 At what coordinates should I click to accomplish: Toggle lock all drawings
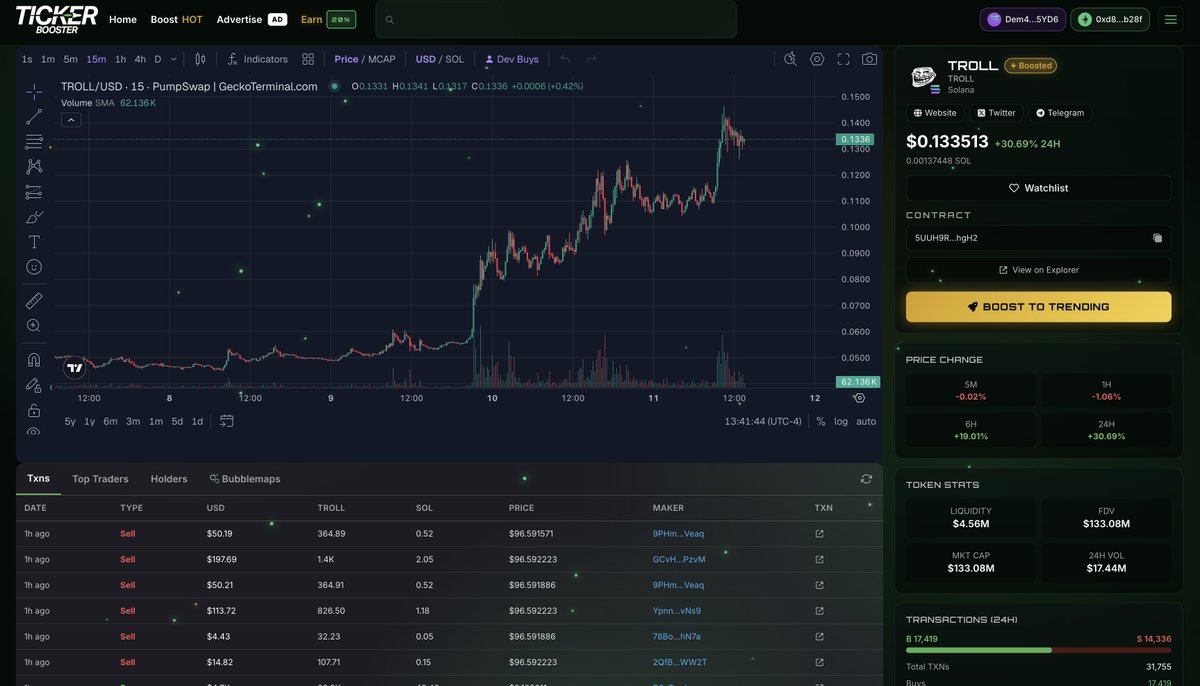coord(34,410)
